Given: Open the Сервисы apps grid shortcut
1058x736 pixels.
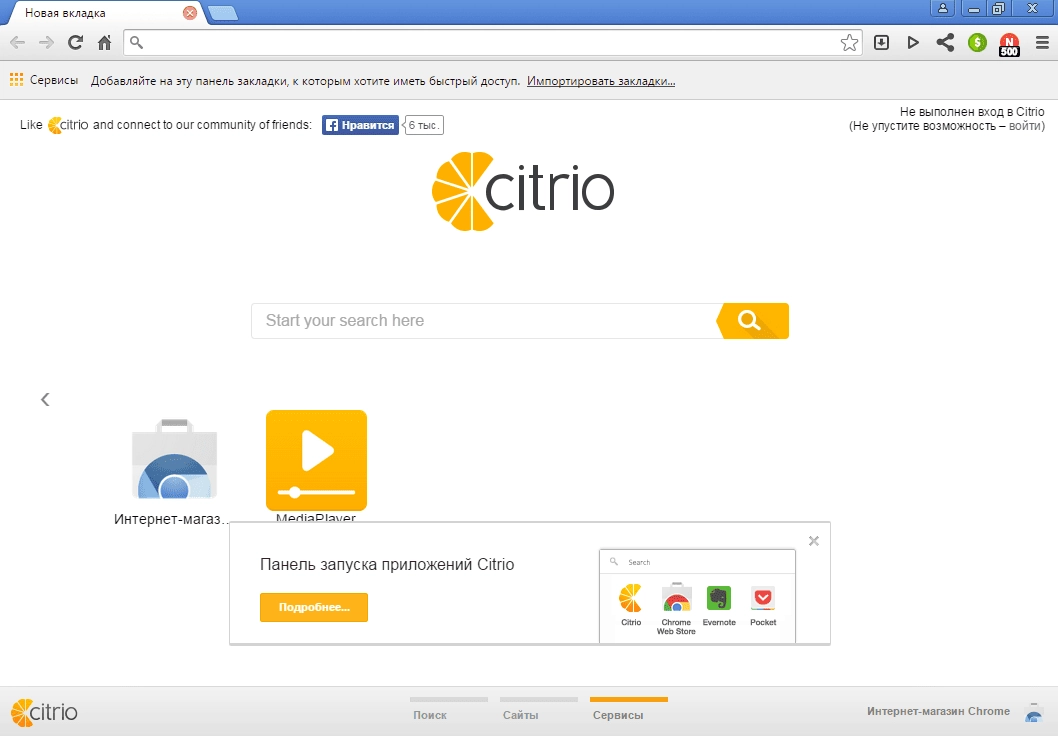Looking at the screenshot, I should pyautogui.click(x=44, y=80).
